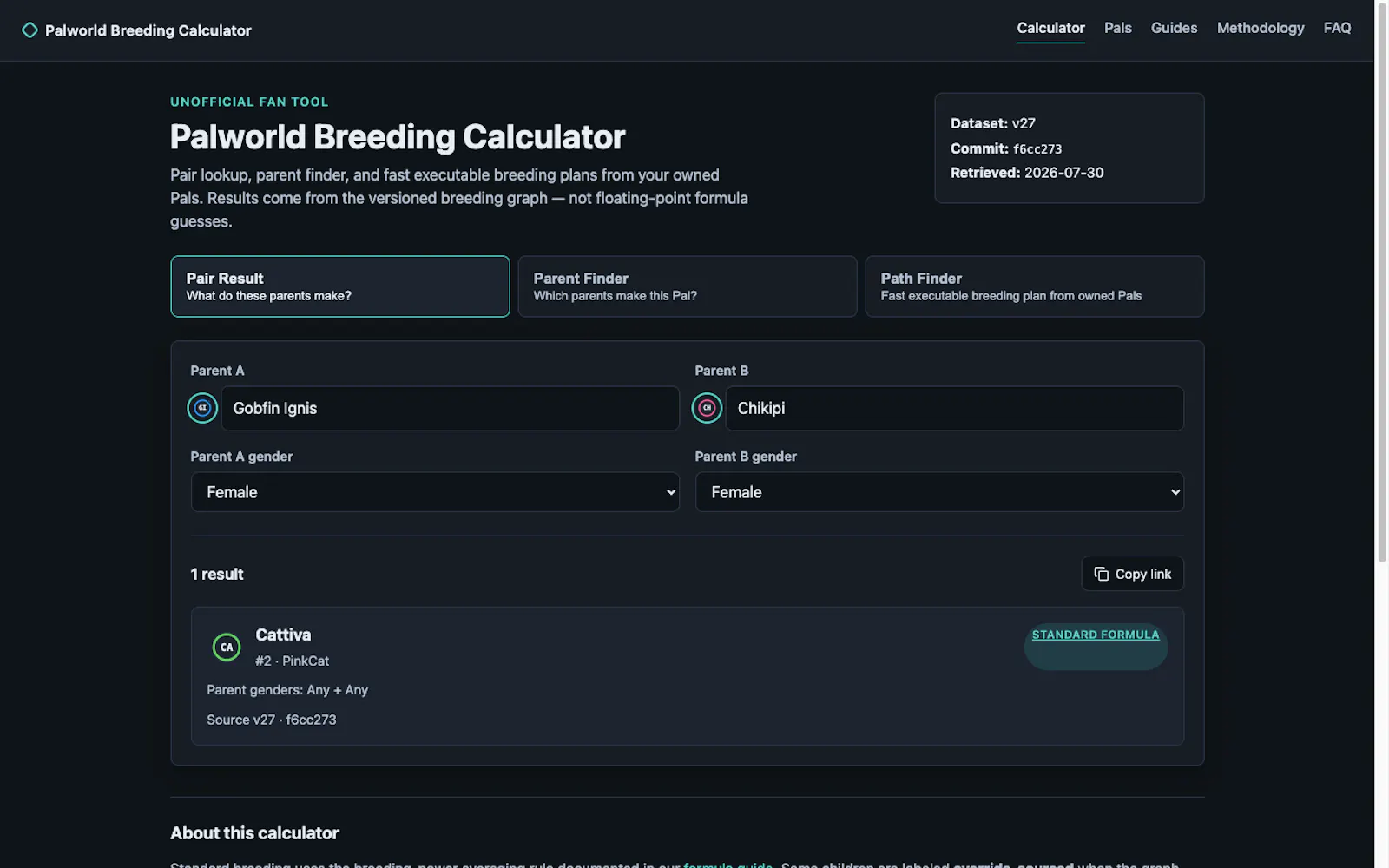Focus the Parent B input field
This screenshot has width=1389, height=868.
click(955, 408)
